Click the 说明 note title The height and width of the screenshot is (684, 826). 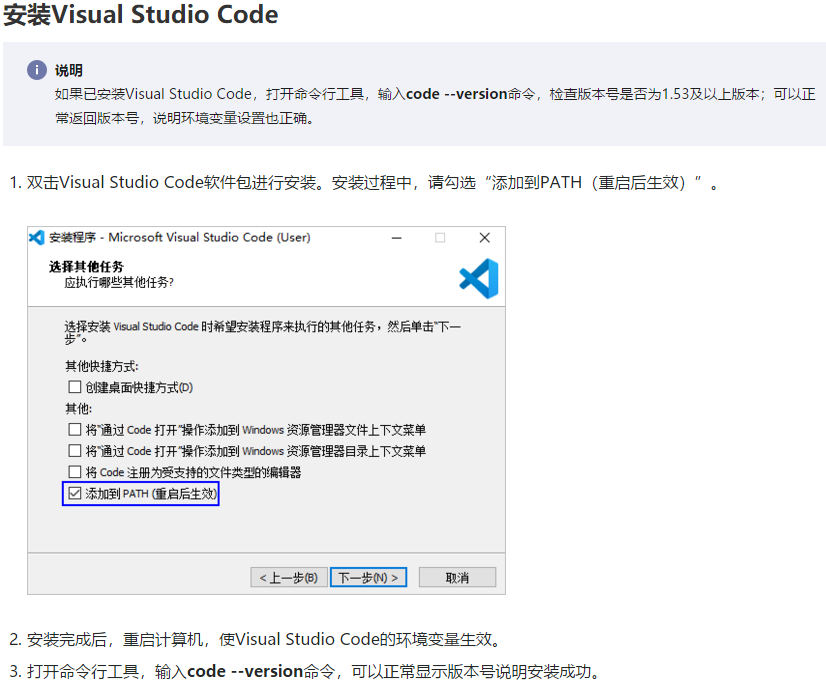68,70
